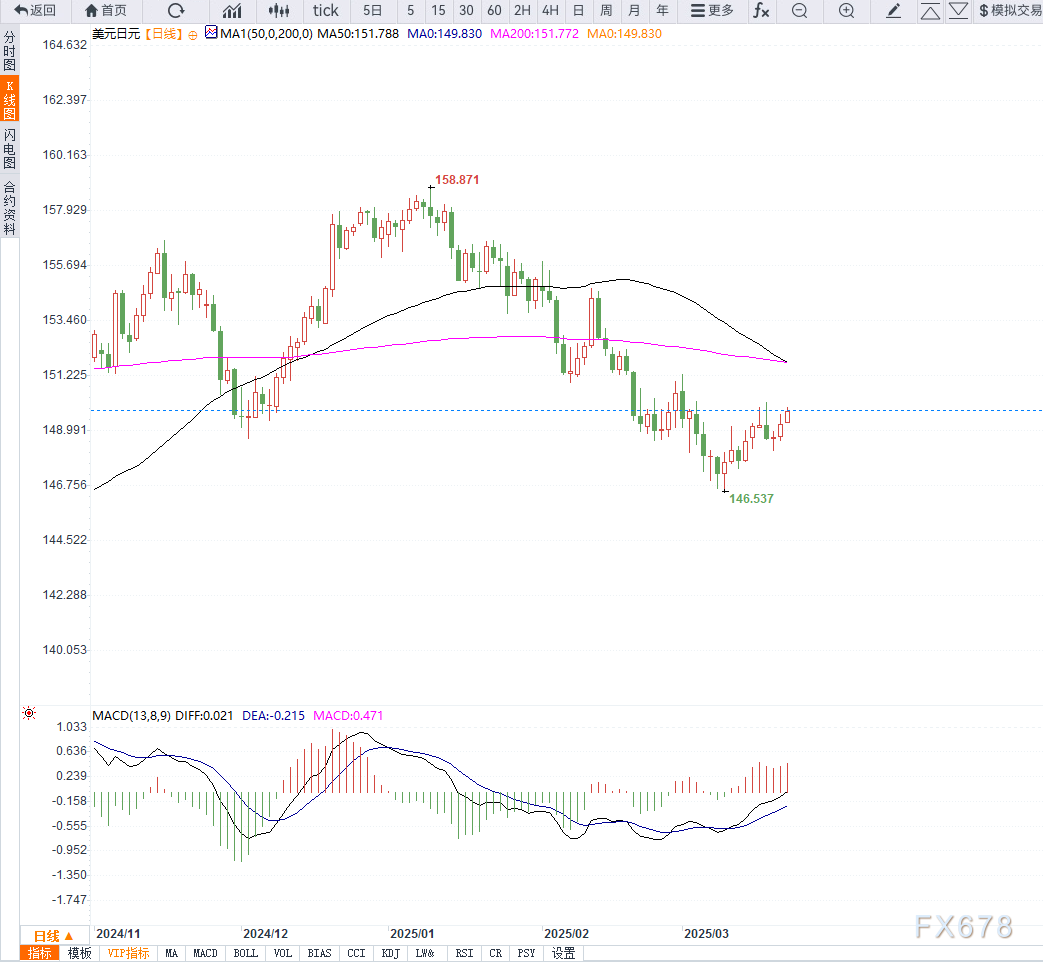Viewport: 1043px width, 962px height.
Task: Toggle the hollow down-triangle button in toolbar
Action: pyautogui.click(x=958, y=11)
